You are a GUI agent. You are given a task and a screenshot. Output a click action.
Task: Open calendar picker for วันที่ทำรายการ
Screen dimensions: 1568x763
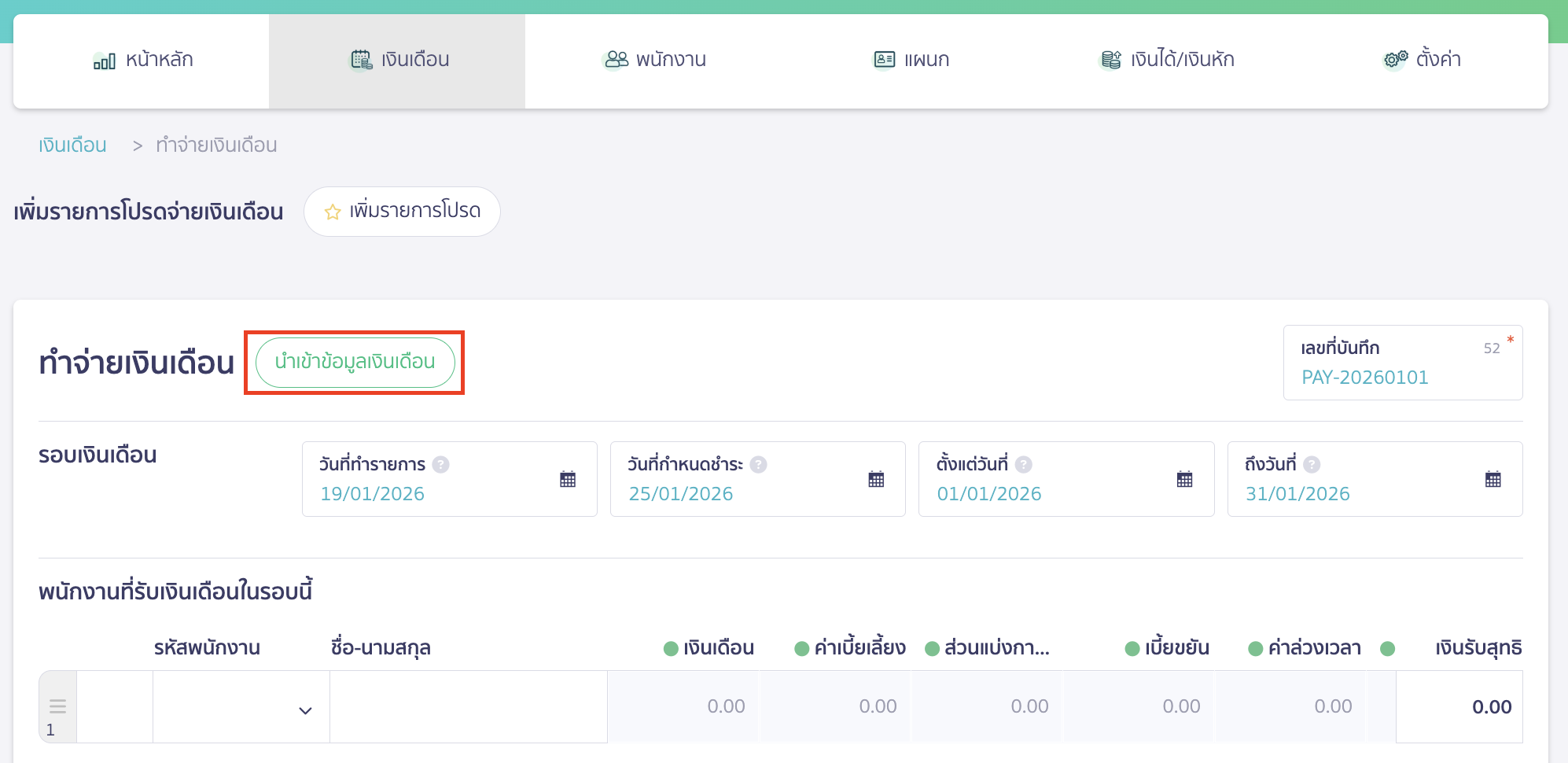click(x=567, y=479)
